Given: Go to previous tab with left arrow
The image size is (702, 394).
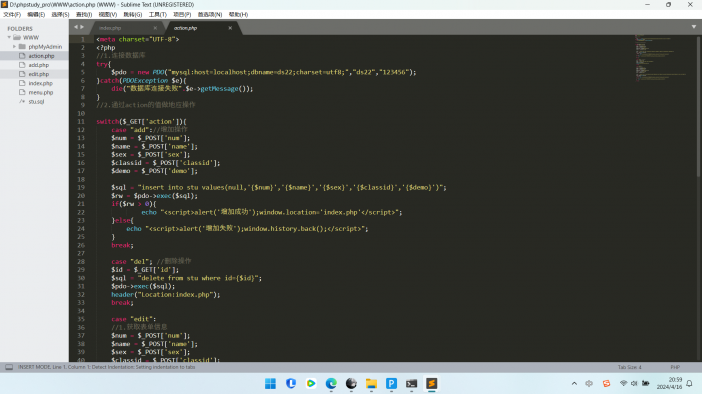Looking at the screenshot, I should (76, 27).
